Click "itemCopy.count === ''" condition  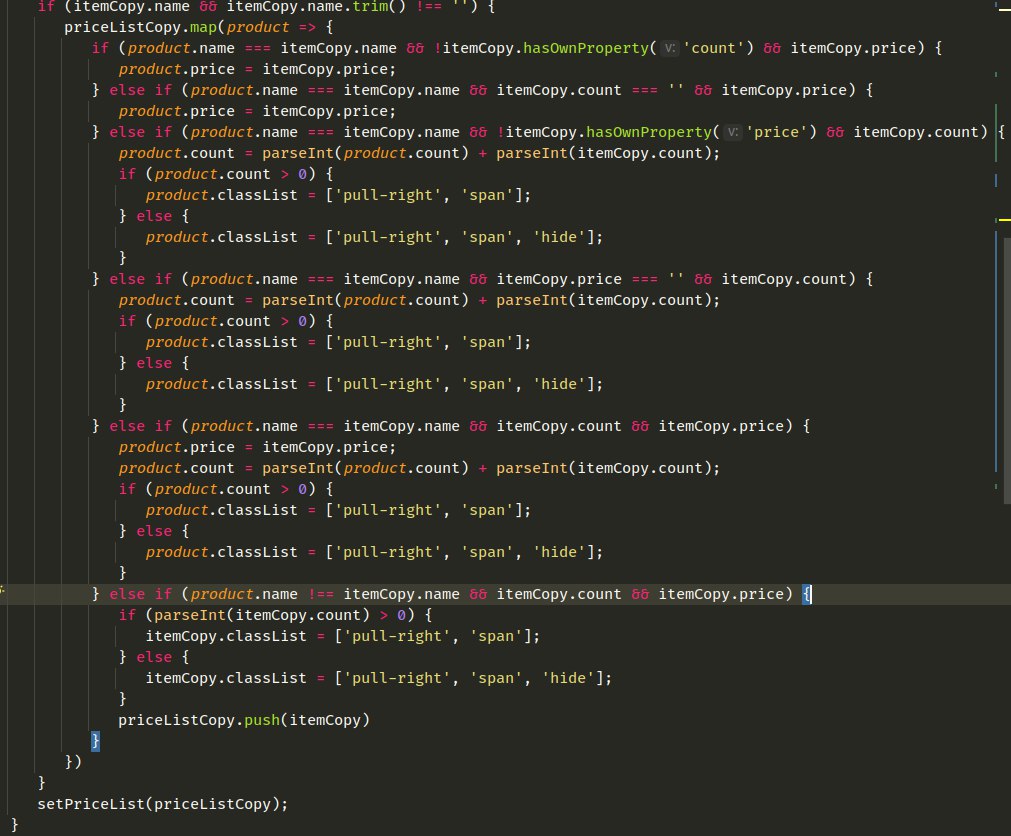click(x=590, y=90)
